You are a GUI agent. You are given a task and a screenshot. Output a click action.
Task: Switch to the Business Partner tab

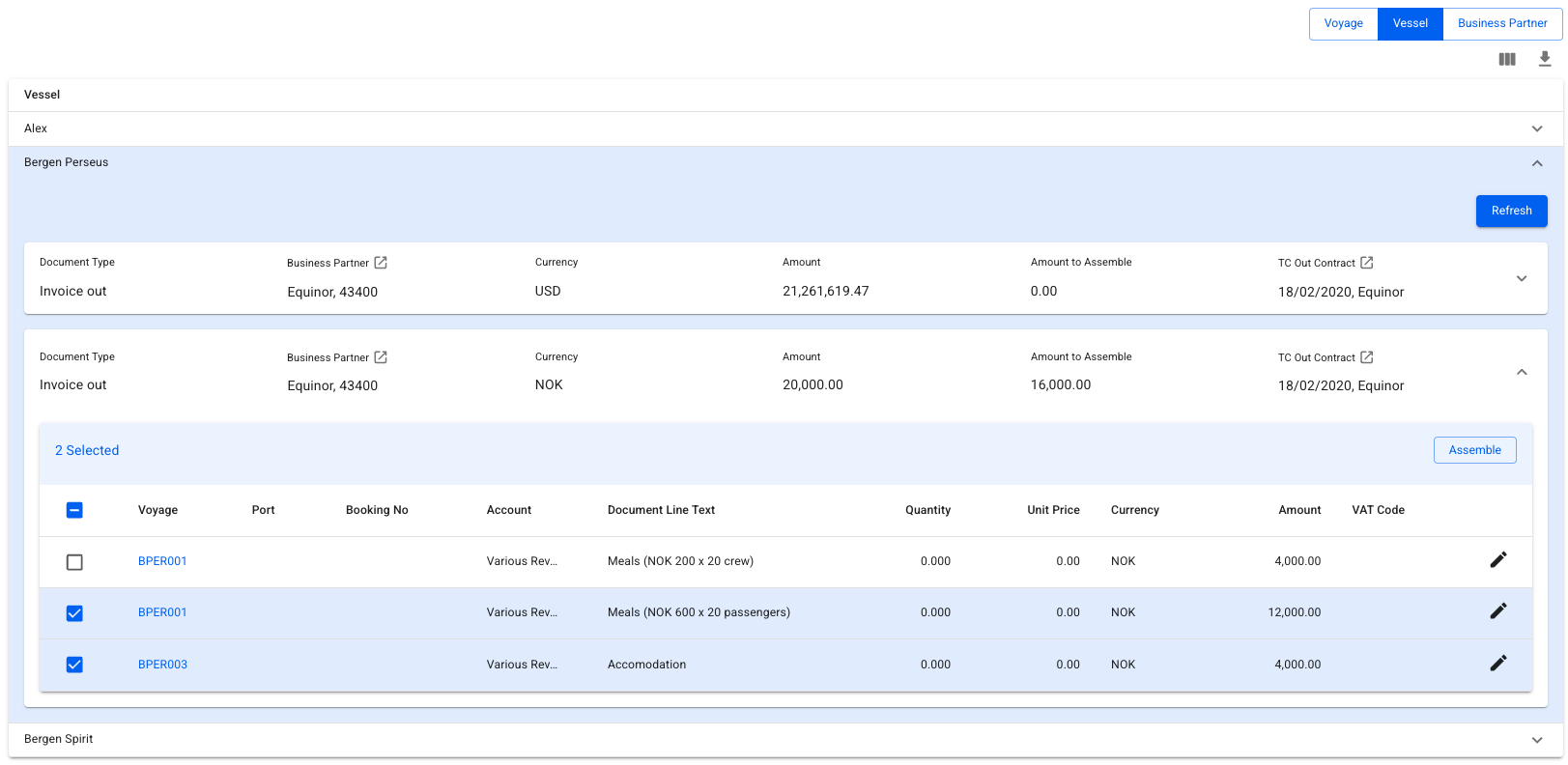click(x=1501, y=23)
